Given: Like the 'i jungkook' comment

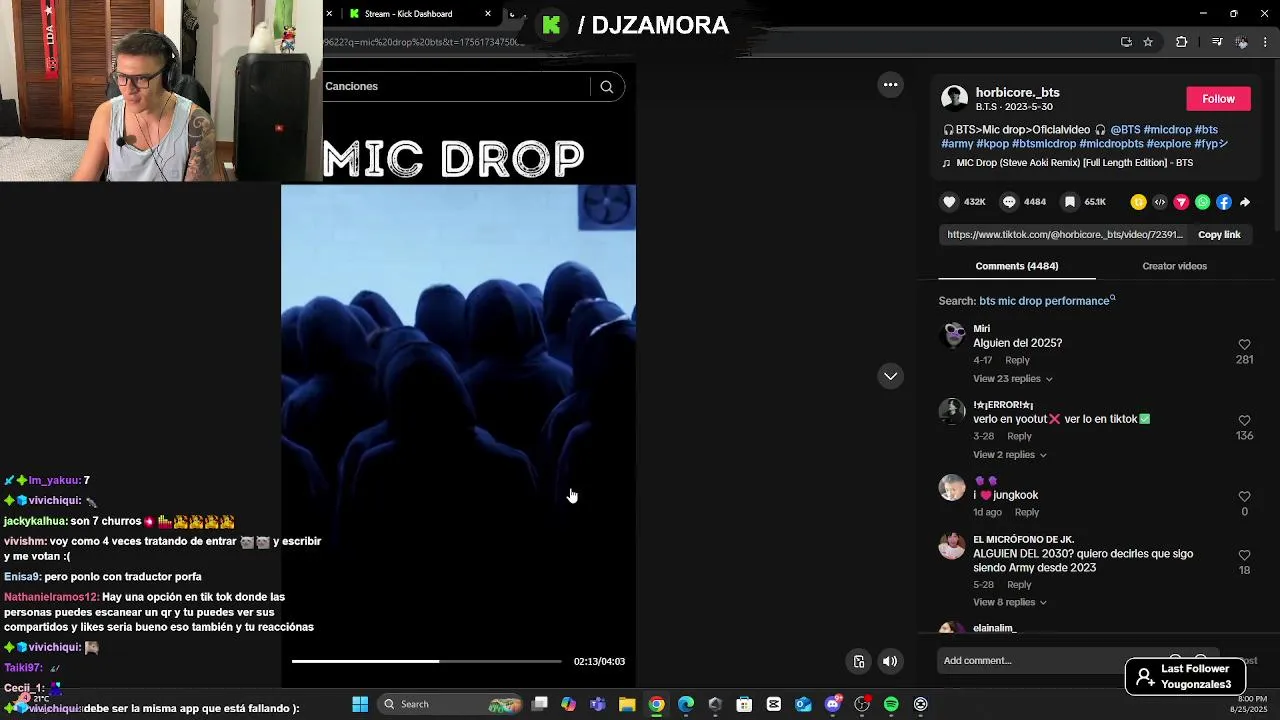Looking at the screenshot, I should coord(1244,496).
